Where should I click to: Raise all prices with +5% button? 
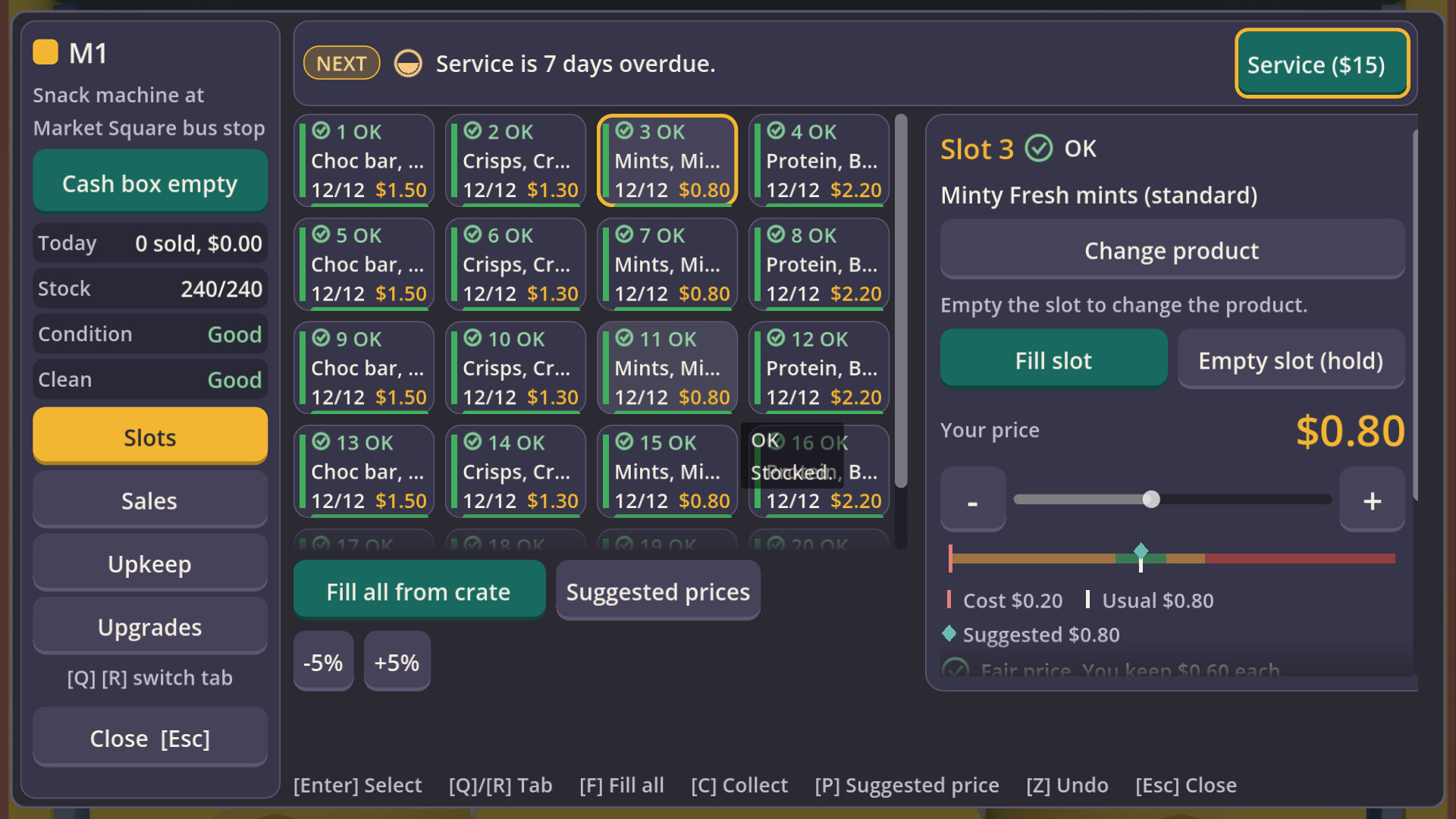coord(397,661)
